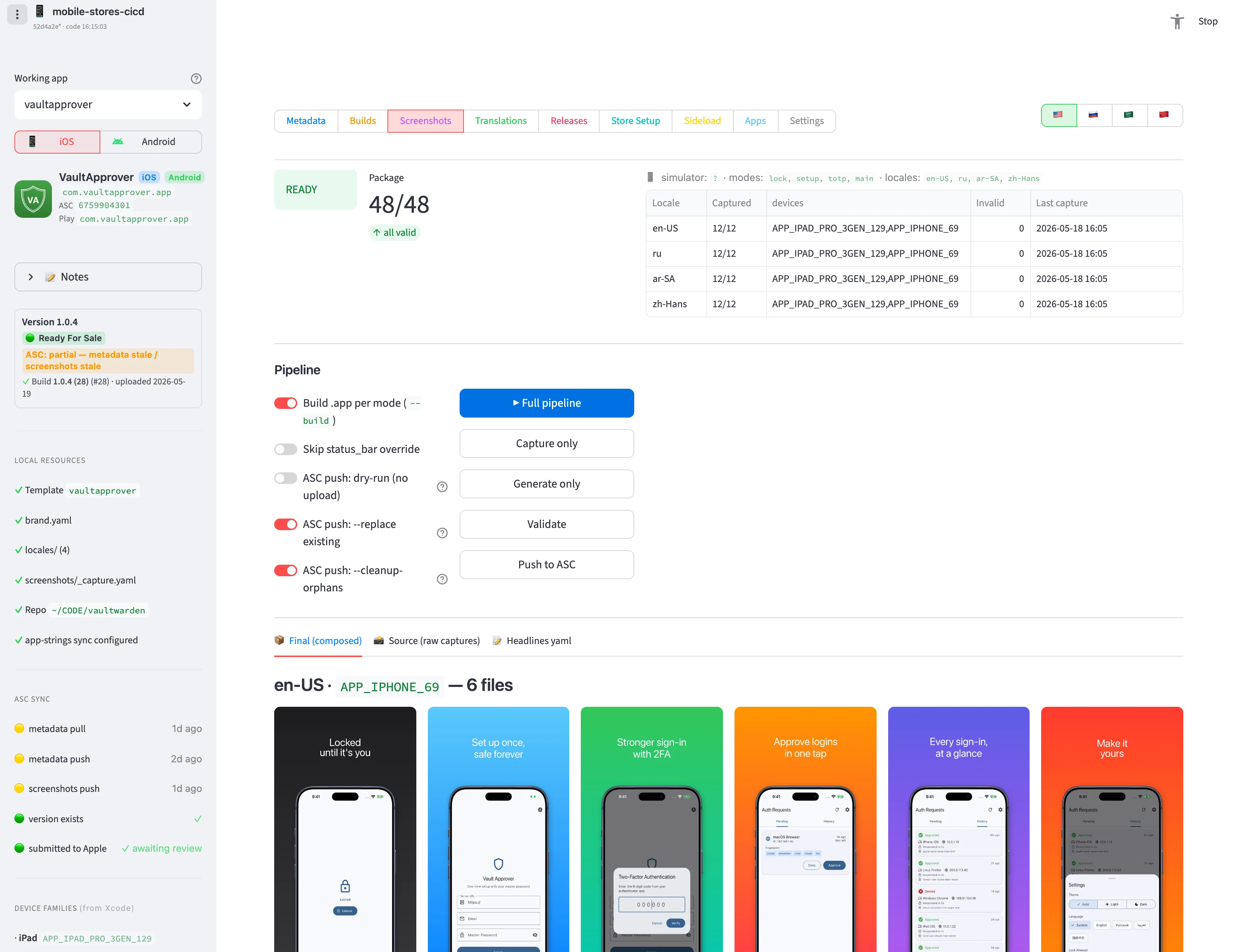Click the green dot beside submitted to Apple

coord(19,848)
